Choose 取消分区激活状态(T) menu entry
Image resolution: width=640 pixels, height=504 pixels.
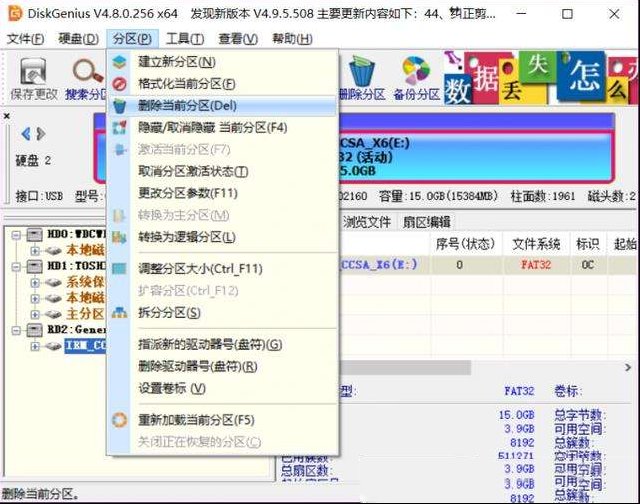223,171
